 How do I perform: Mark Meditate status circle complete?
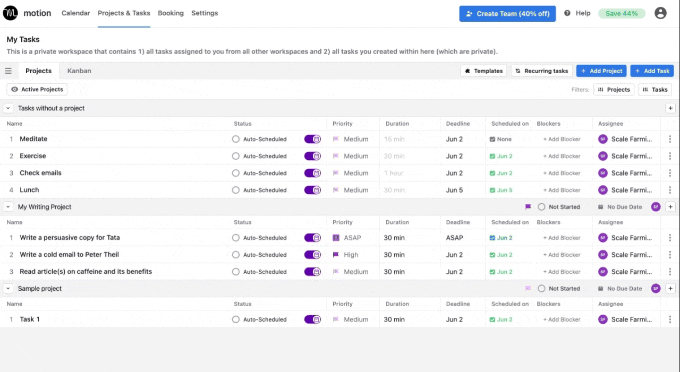[235, 139]
